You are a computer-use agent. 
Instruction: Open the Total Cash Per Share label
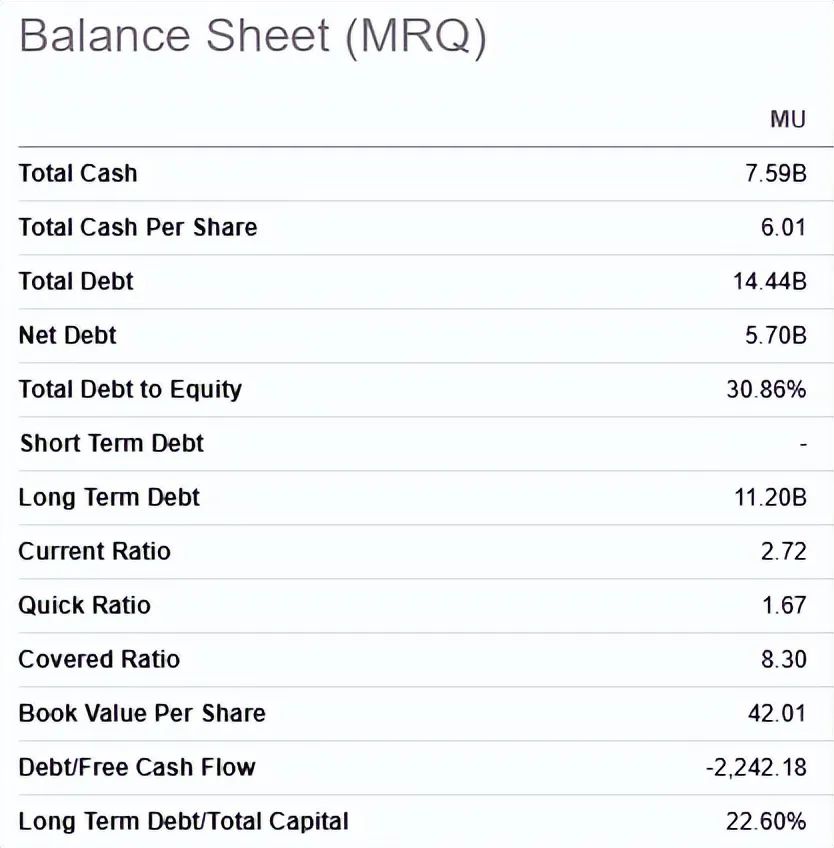pyautogui.click(x=138, y=227)
